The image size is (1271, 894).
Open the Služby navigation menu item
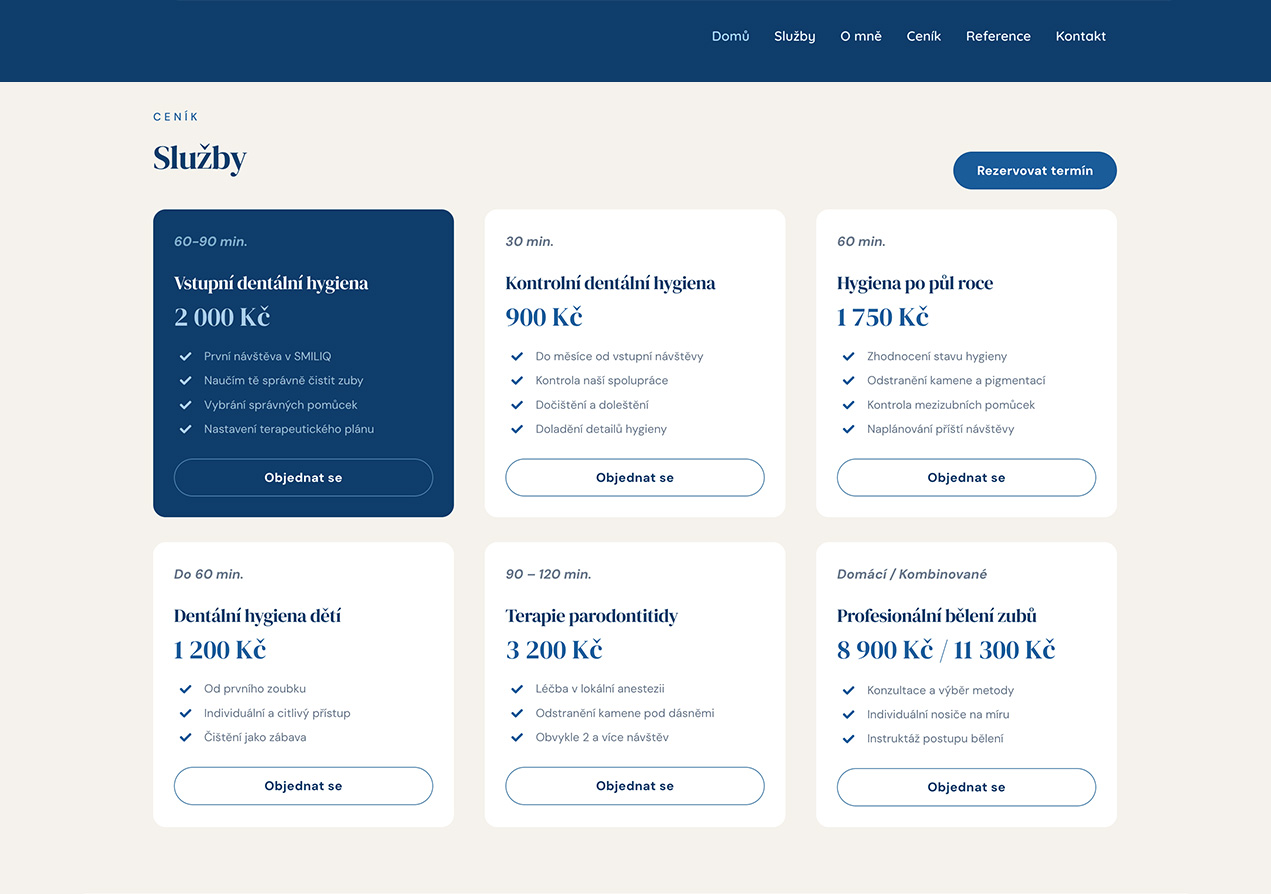[x=794, y=36]
